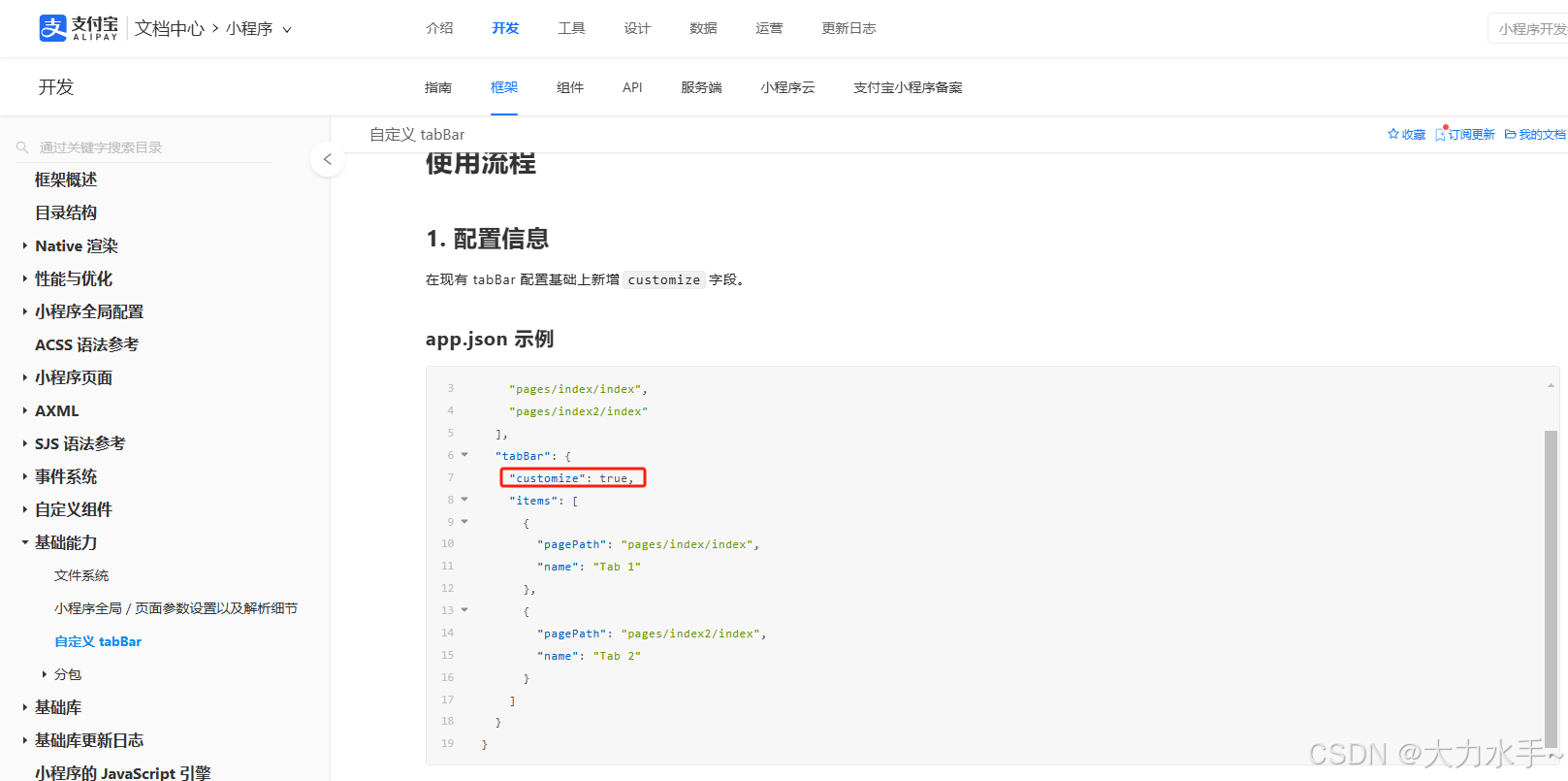Expand 性能与优化 tree arrow
The height and width of the screenshot is (781, 1568).
coord(25,279)
